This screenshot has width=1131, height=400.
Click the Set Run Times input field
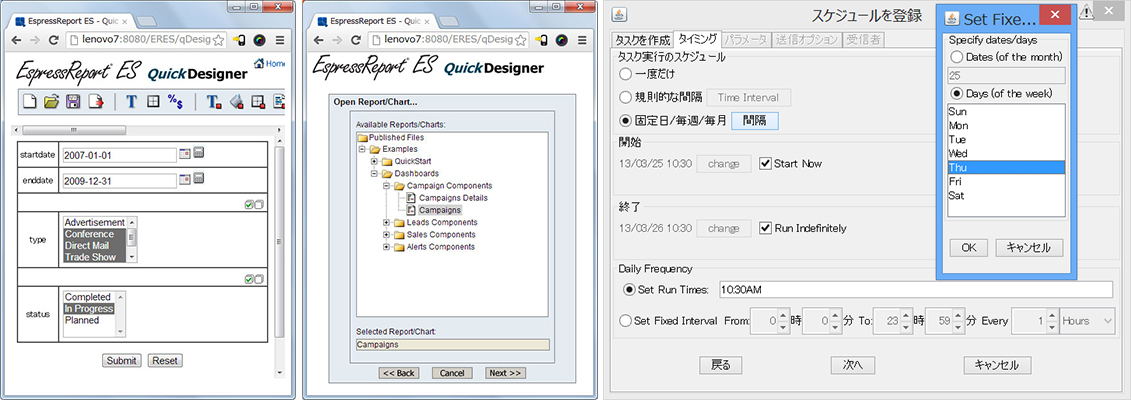pos(916,290)
